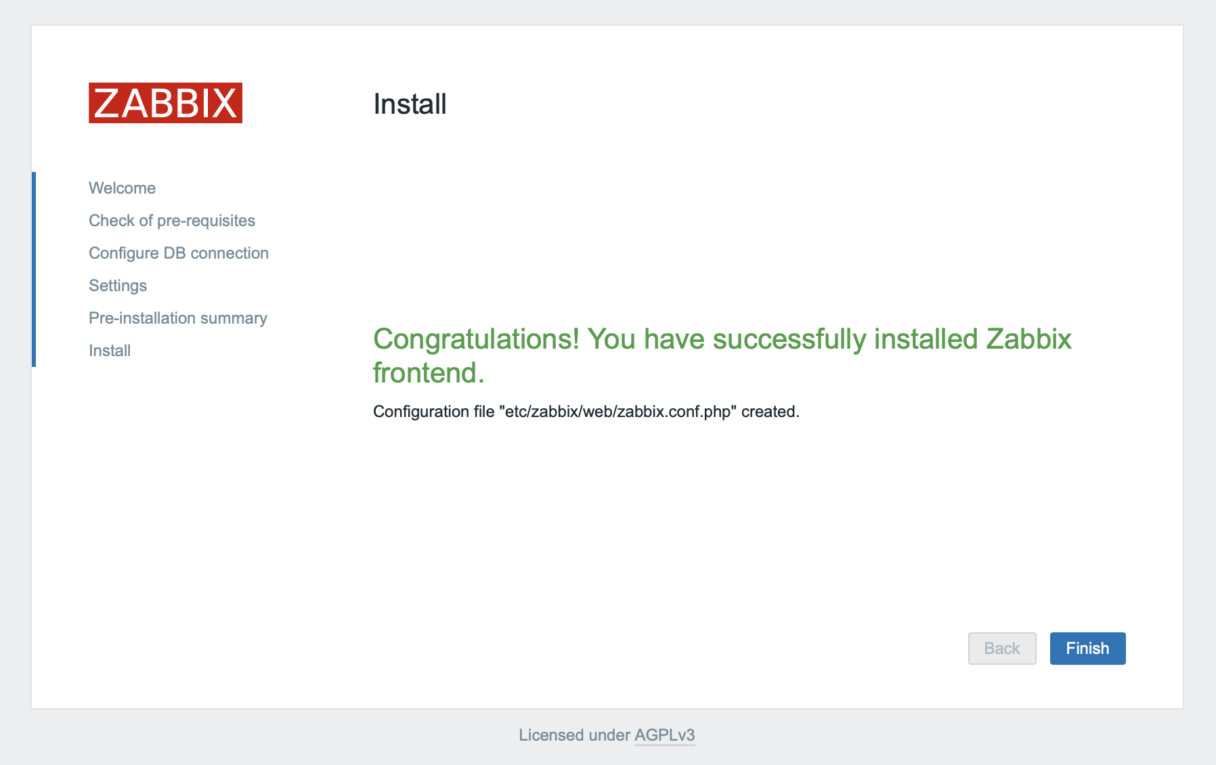Open the AGPLv3 license link
The width and height of the screenshot is (1216, 765).
(665, 735)
